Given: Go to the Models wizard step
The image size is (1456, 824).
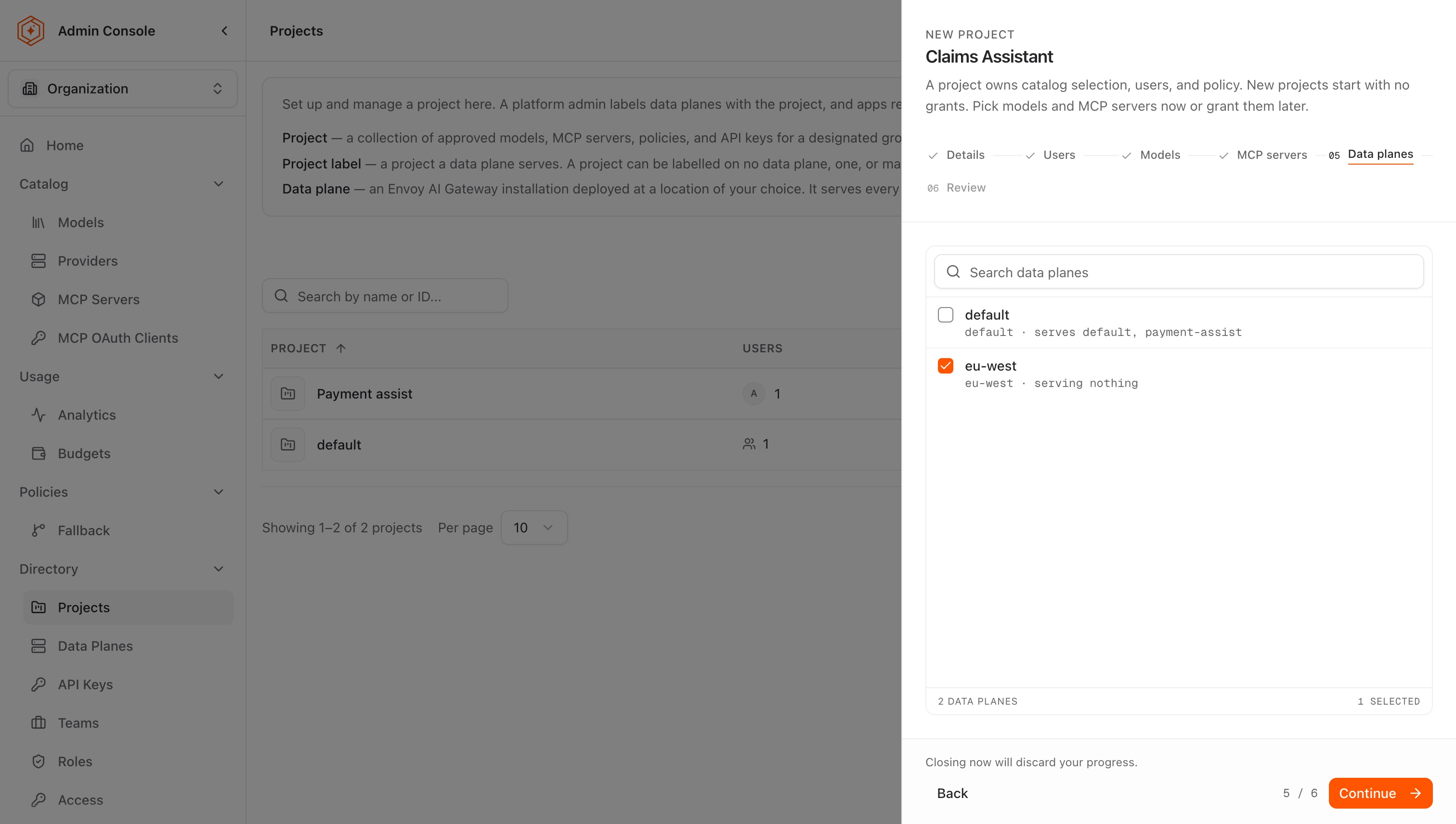Looking at the screenshot, I should point(1151,155).
